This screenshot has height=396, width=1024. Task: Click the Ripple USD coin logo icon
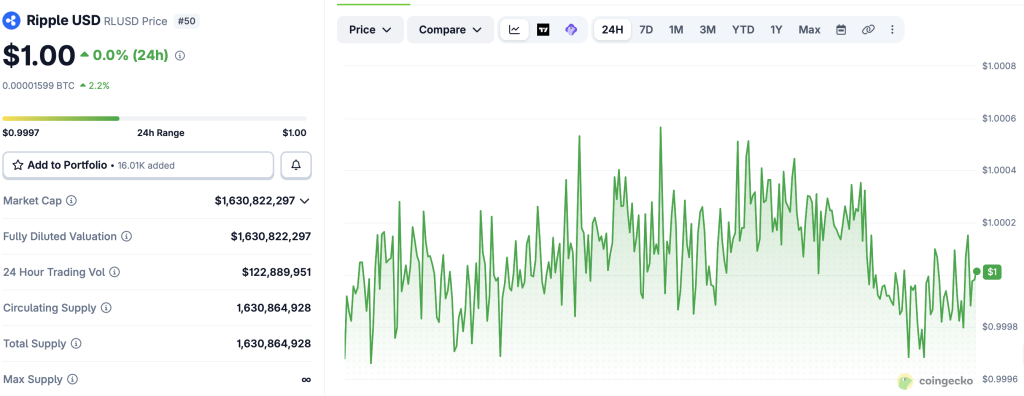click(x=11, y=21)
